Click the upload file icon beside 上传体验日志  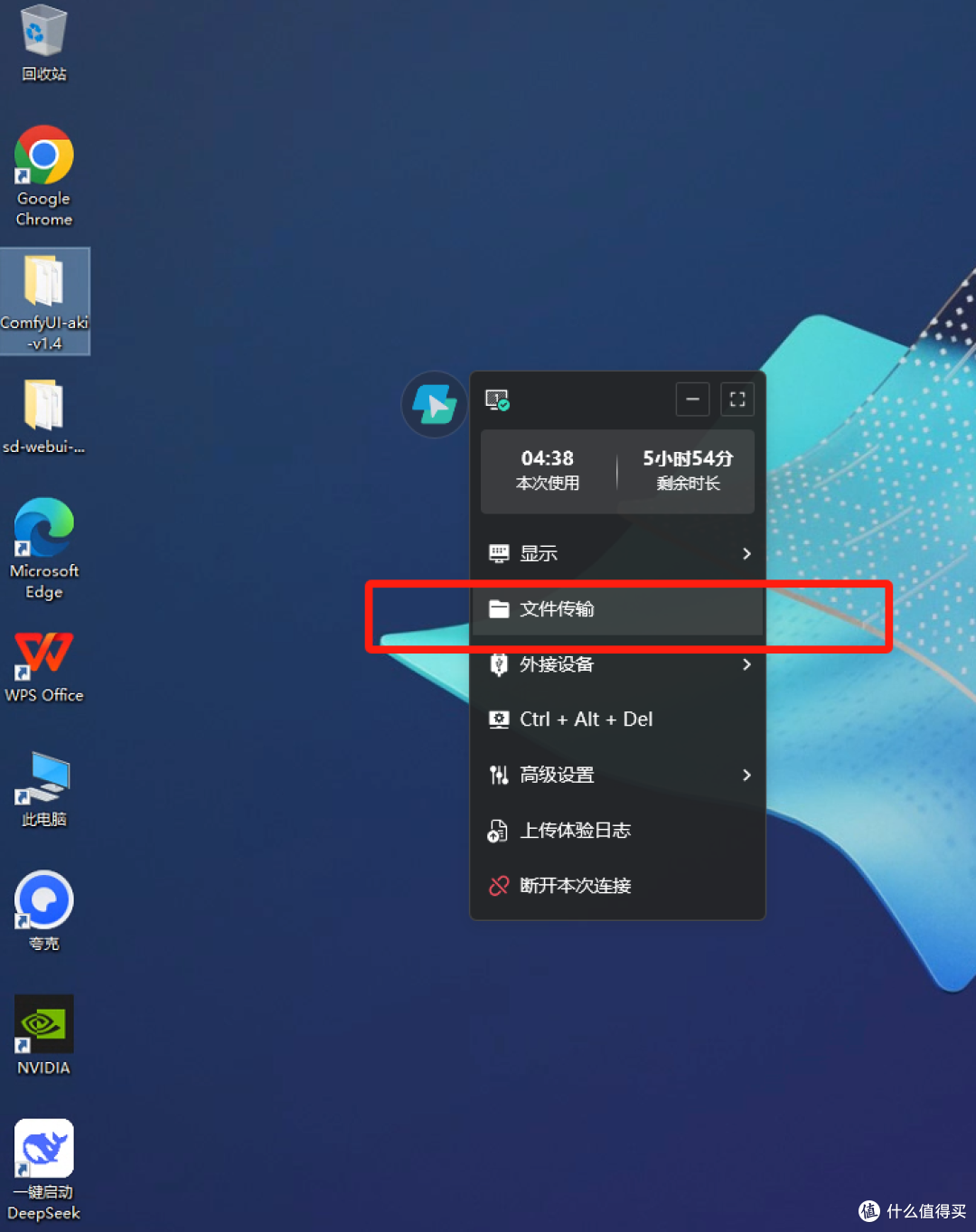point(498,831)
